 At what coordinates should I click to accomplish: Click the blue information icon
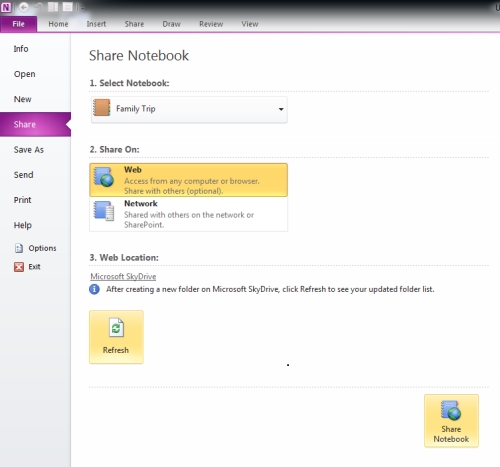94,289
